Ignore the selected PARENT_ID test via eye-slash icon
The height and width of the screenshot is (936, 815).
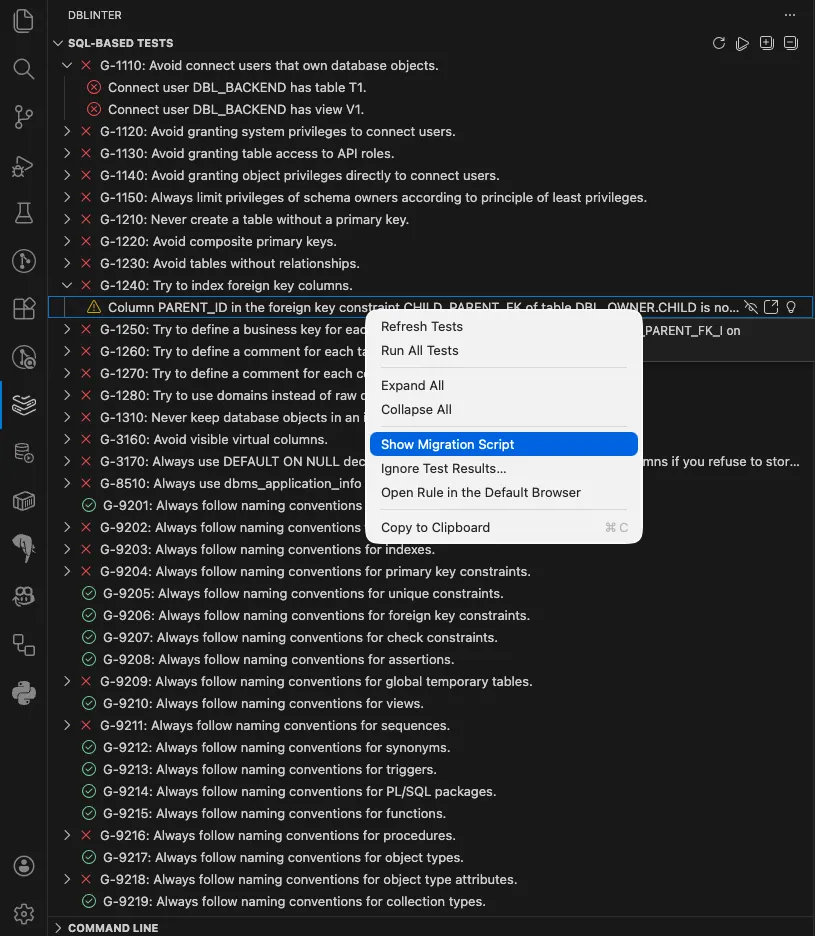click(752, 307)
